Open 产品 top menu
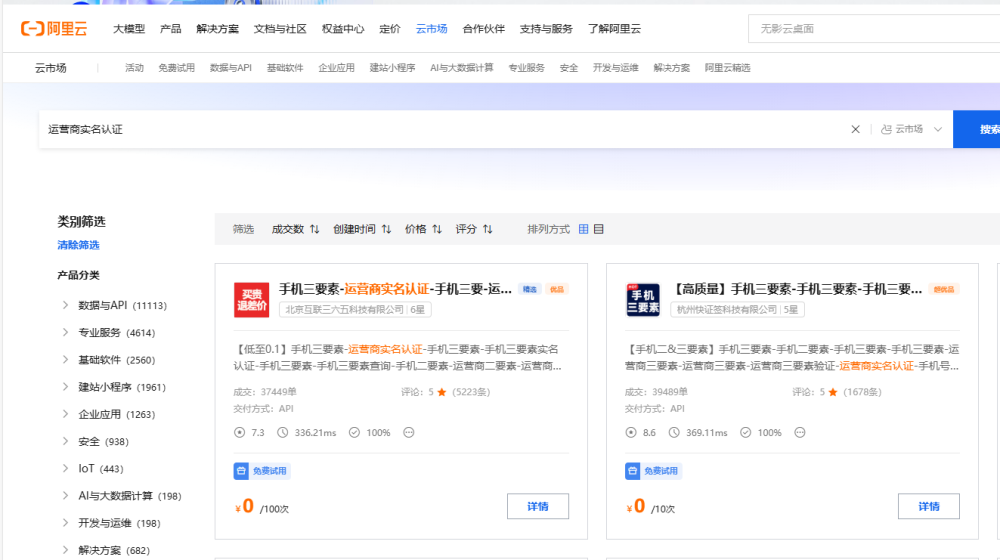Screen dimensions: 1000x560 (170, 29)
